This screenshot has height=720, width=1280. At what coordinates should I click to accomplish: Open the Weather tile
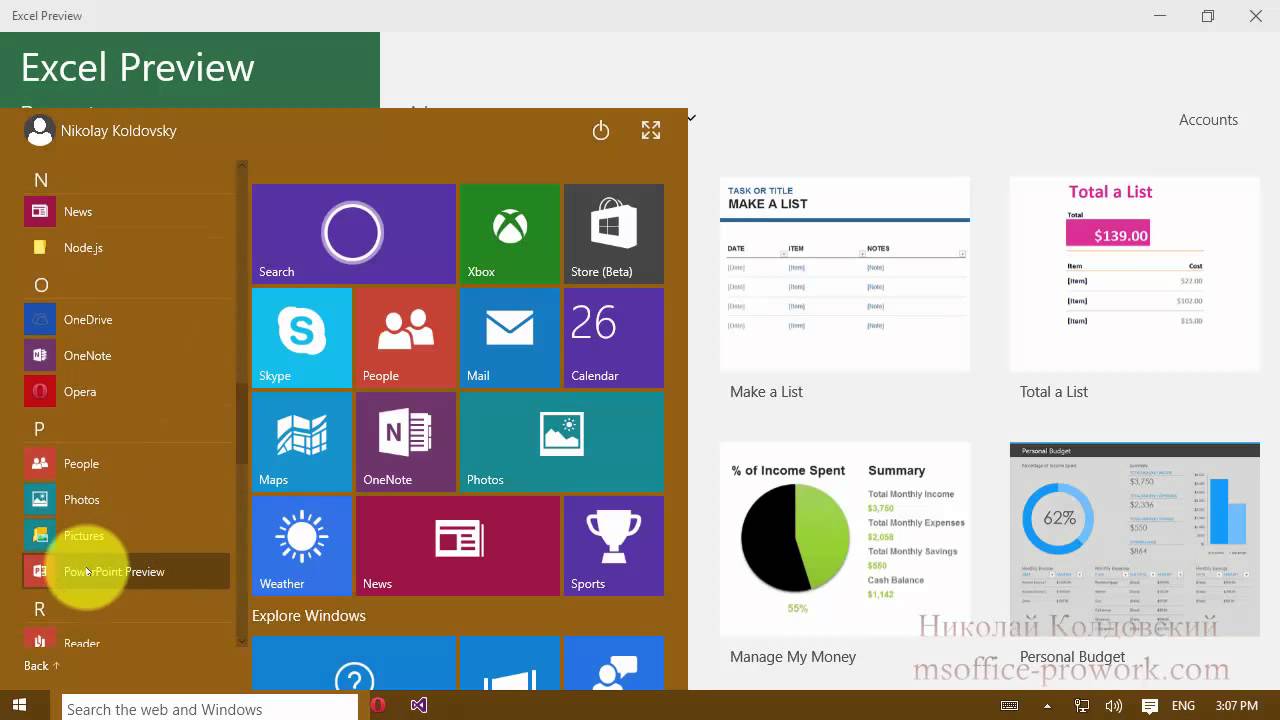pyautogui.click(x=302, y=546)
